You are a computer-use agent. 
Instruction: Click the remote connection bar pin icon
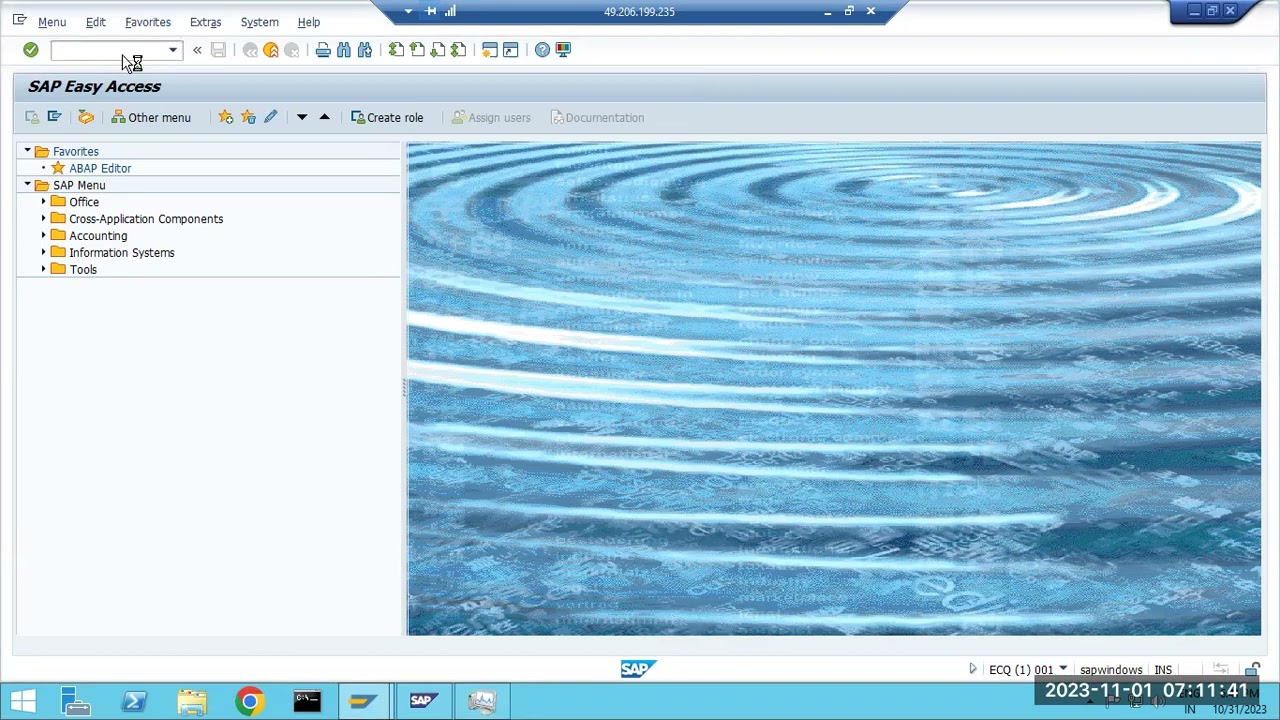[430, 12]
